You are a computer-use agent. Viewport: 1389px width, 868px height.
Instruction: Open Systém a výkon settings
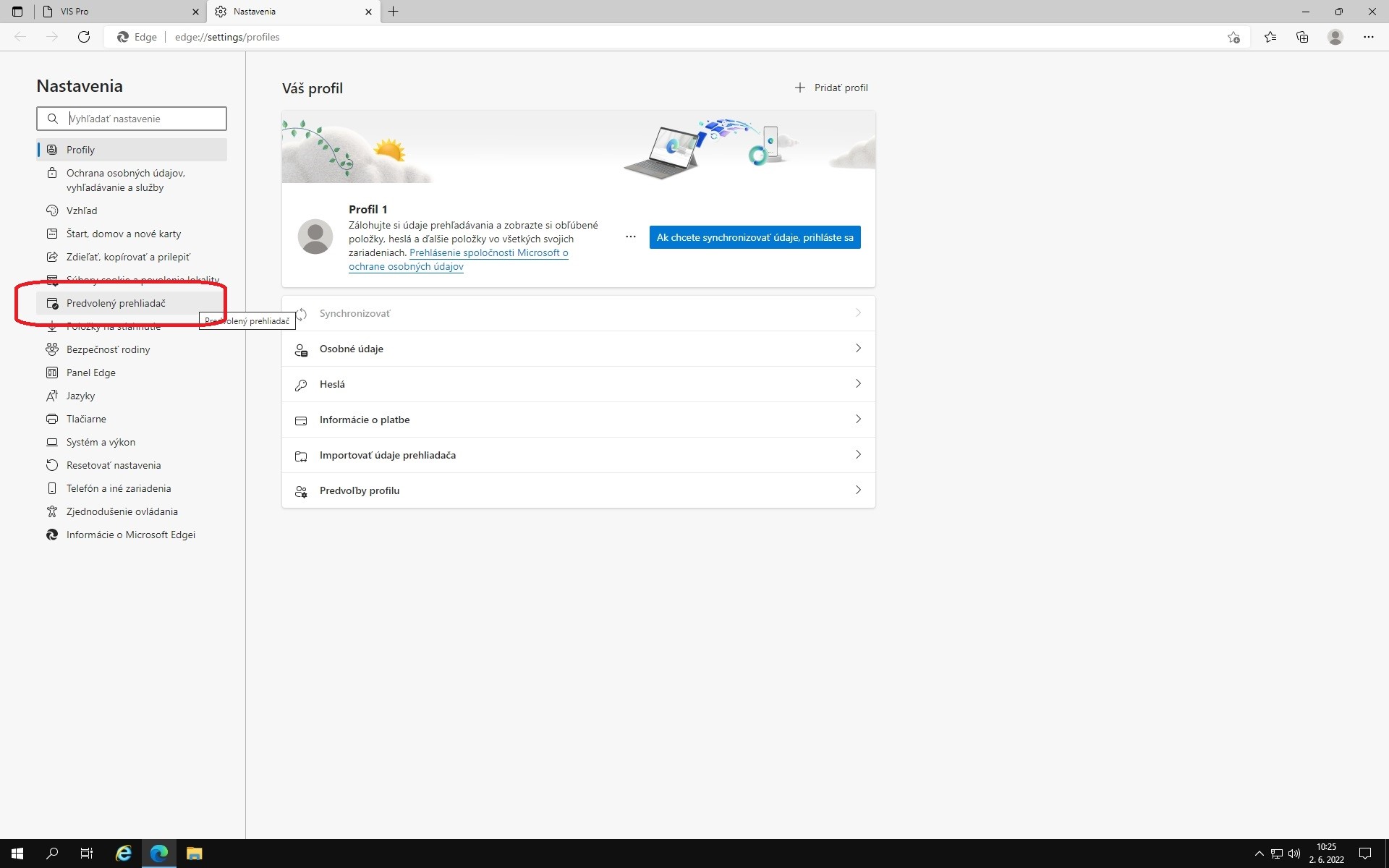101,442
